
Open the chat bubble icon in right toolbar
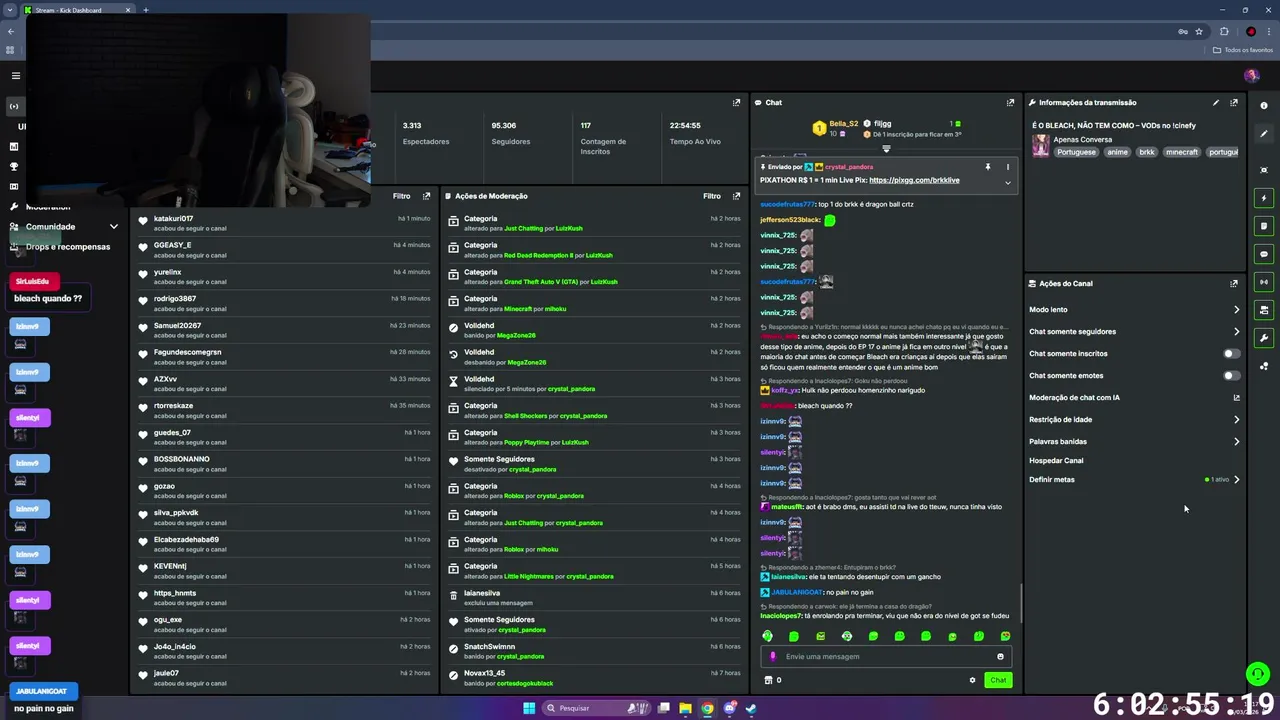point(1264,254)
